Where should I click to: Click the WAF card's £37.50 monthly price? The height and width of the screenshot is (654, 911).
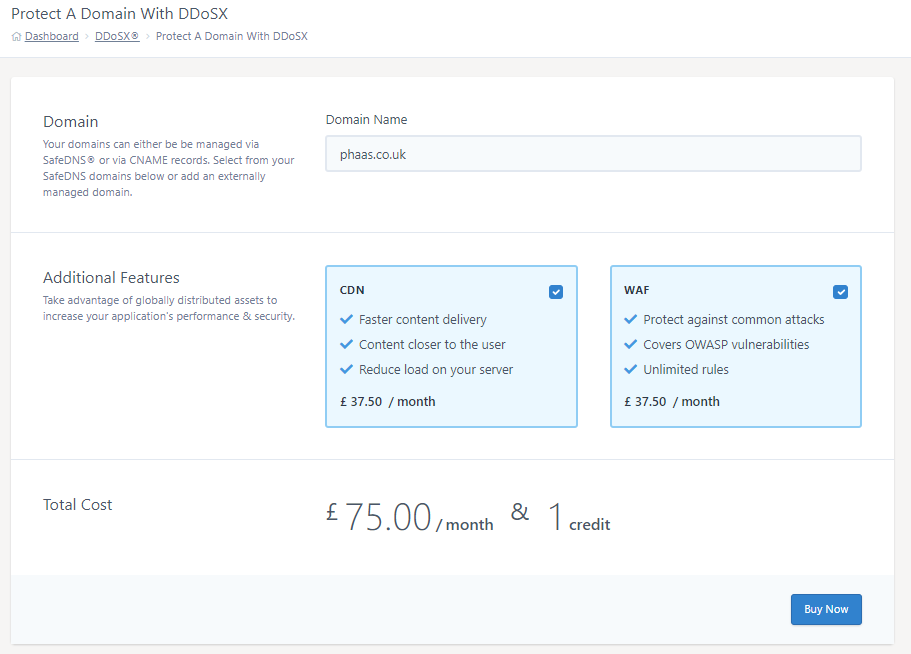[671, 402]
